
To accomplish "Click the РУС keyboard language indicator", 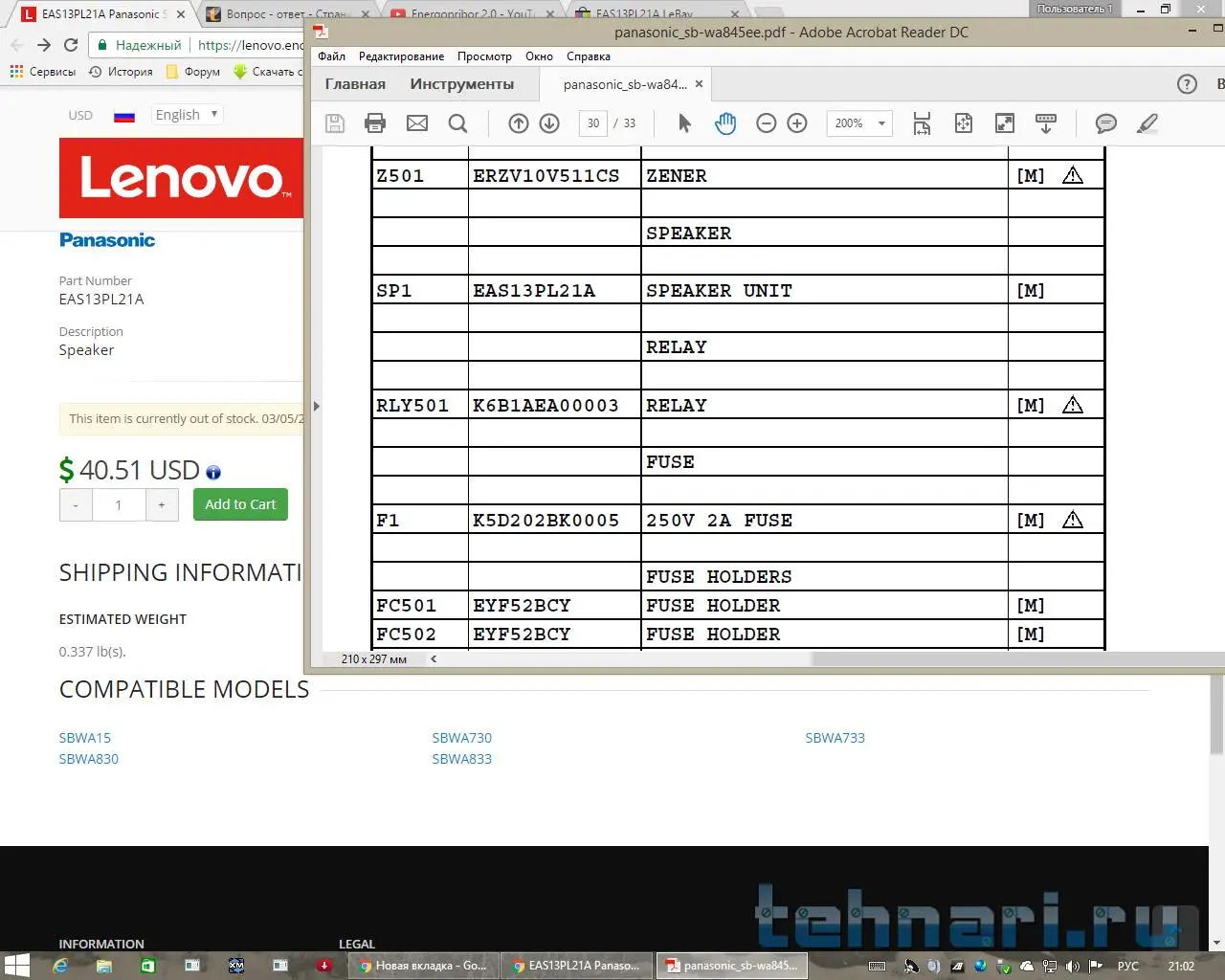I will pyautogui.click(x=1128, y=966).
